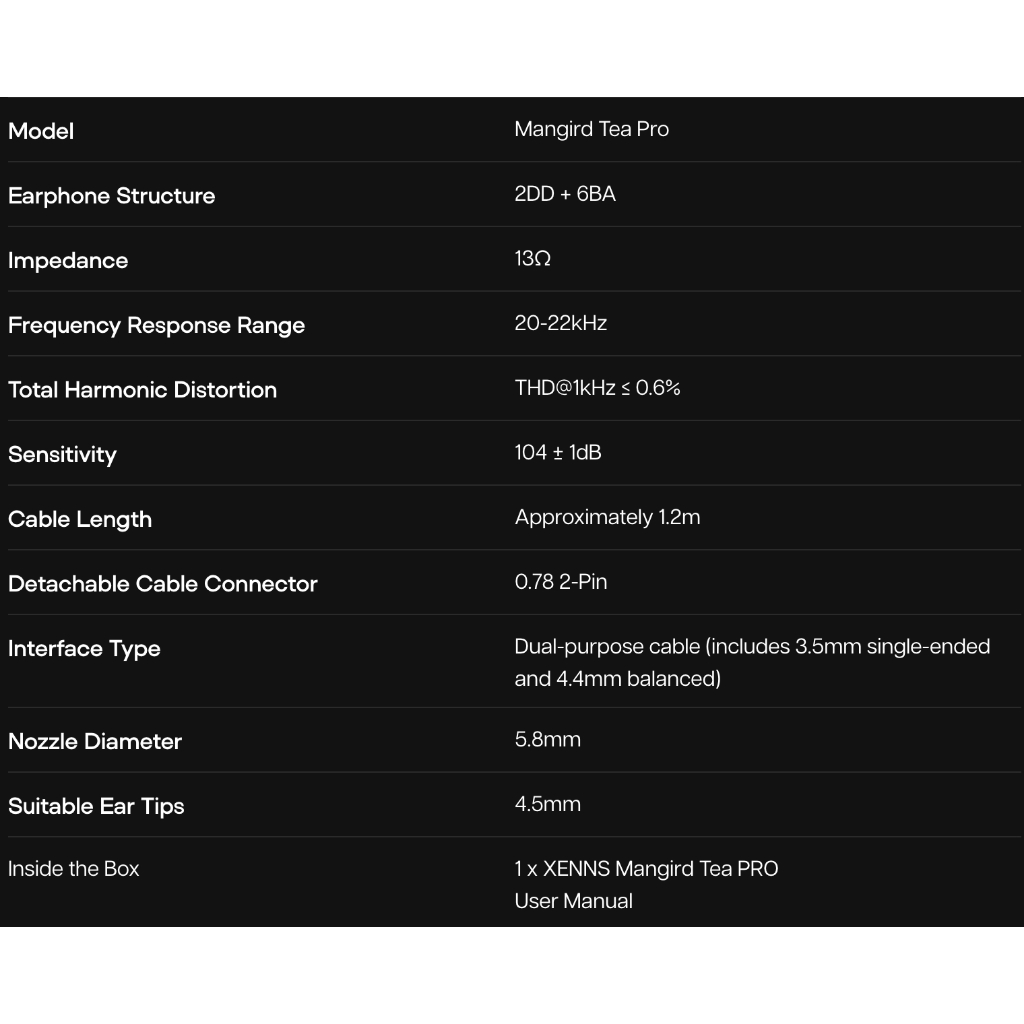Viewport: 1024px width, 1024px height.
Task: Click the 'Cable Length' label
Action: click(80, 519)
